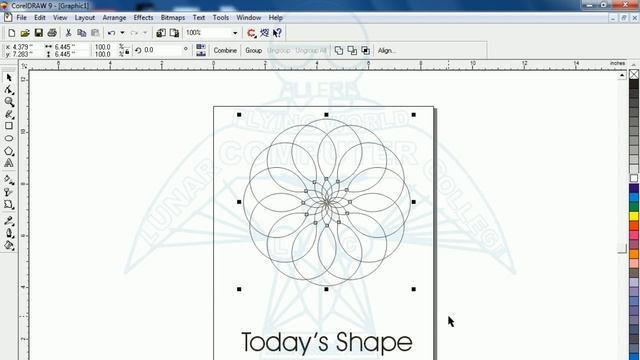Click the Trim shapes icon

pos(352,51)
